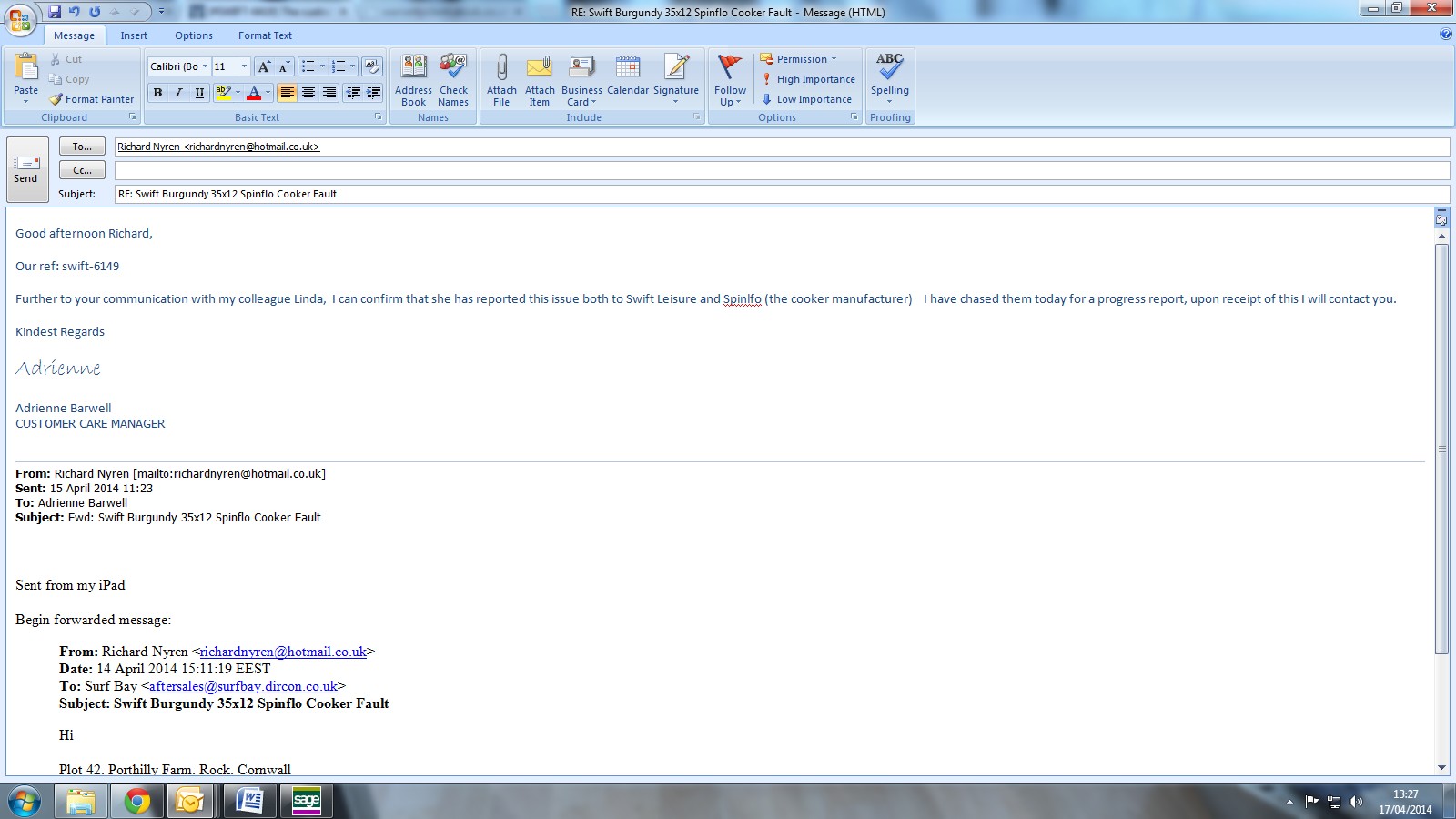Open the Address Book
The image size is (1456, 819).
click(x=413, y=80)
